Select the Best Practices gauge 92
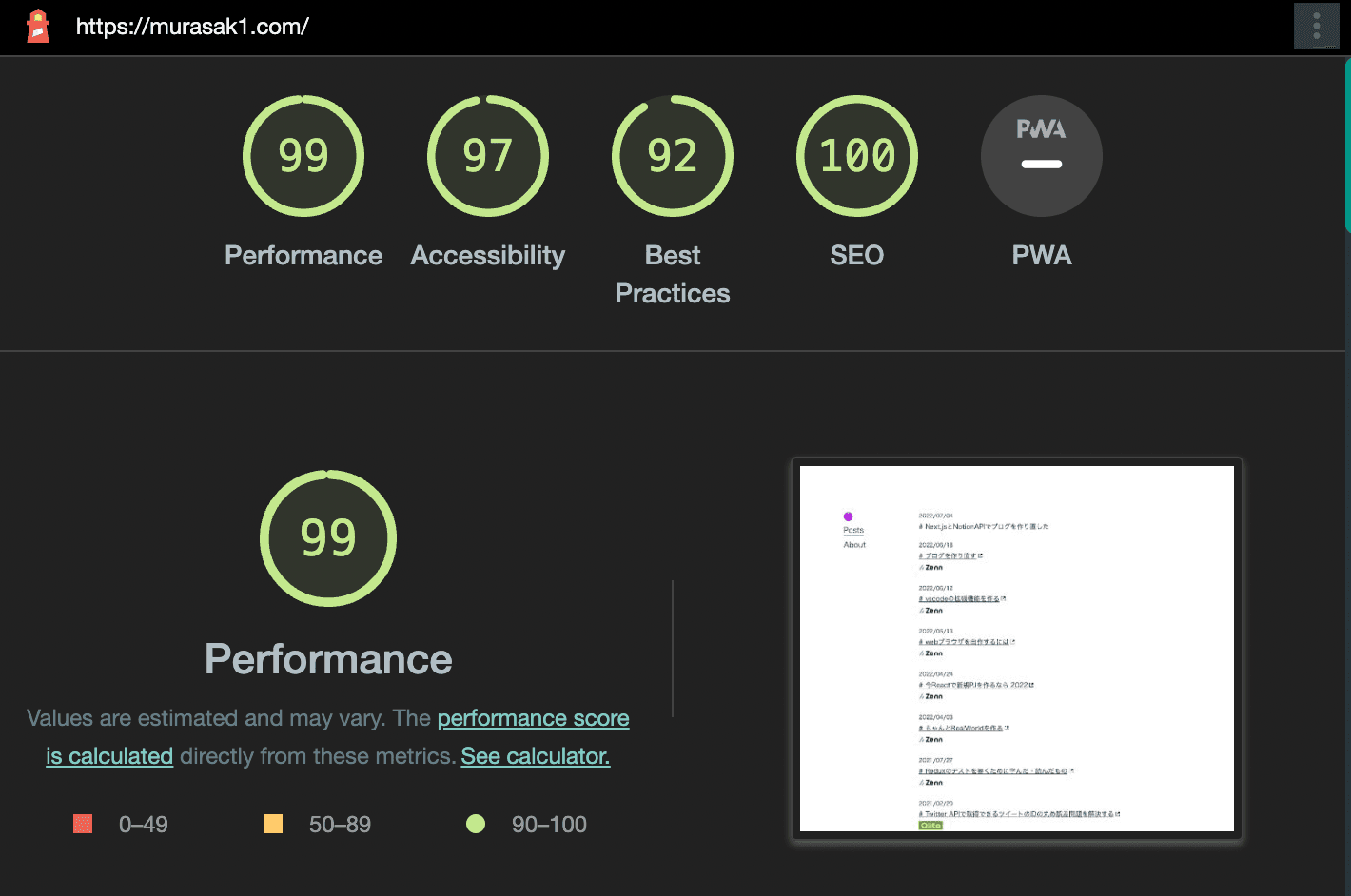The width and height of the screenshot is (1351, 896). (673, 156)
